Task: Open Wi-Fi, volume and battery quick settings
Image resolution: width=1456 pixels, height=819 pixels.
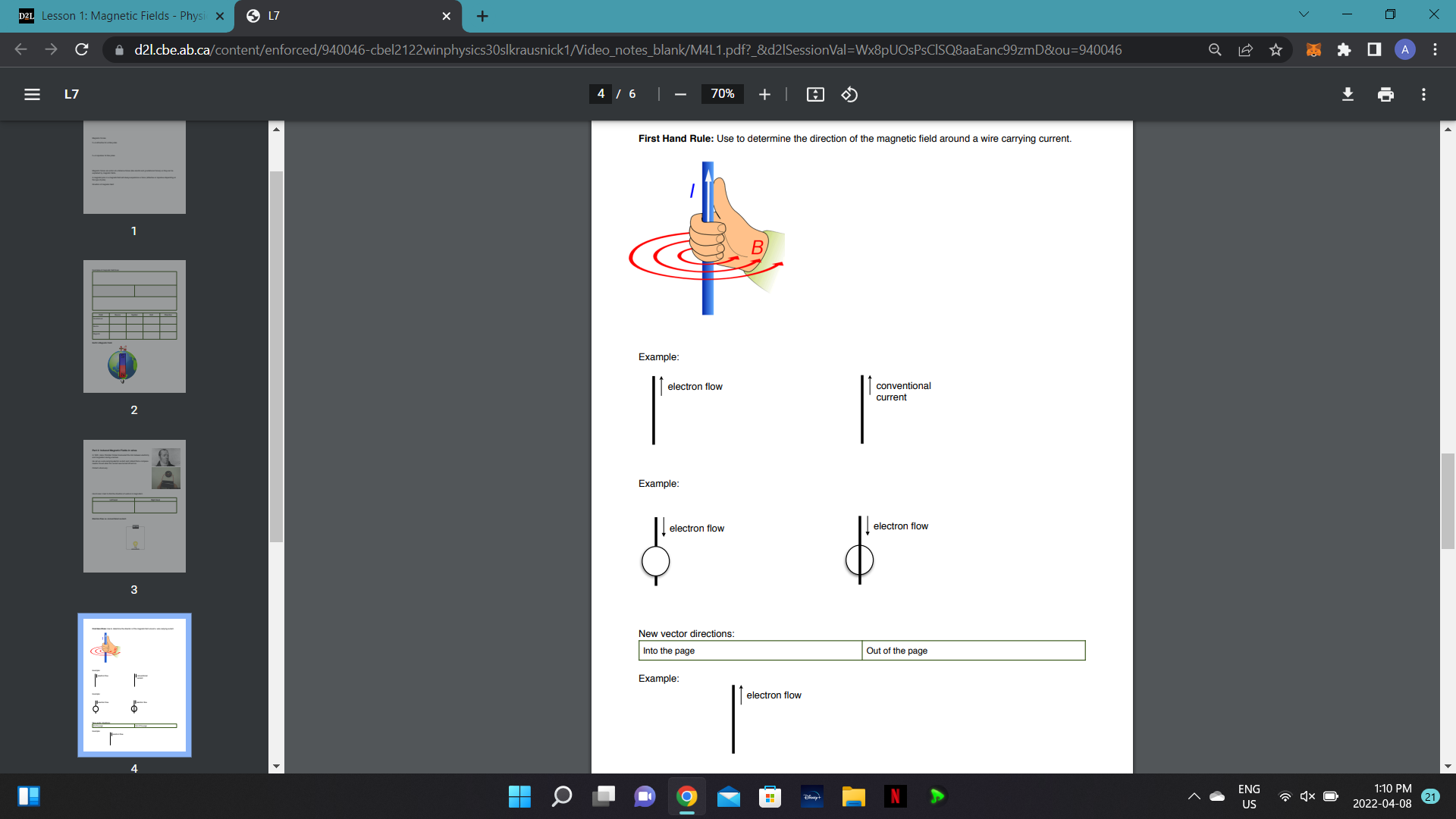Action: [x=1308, y=796]
